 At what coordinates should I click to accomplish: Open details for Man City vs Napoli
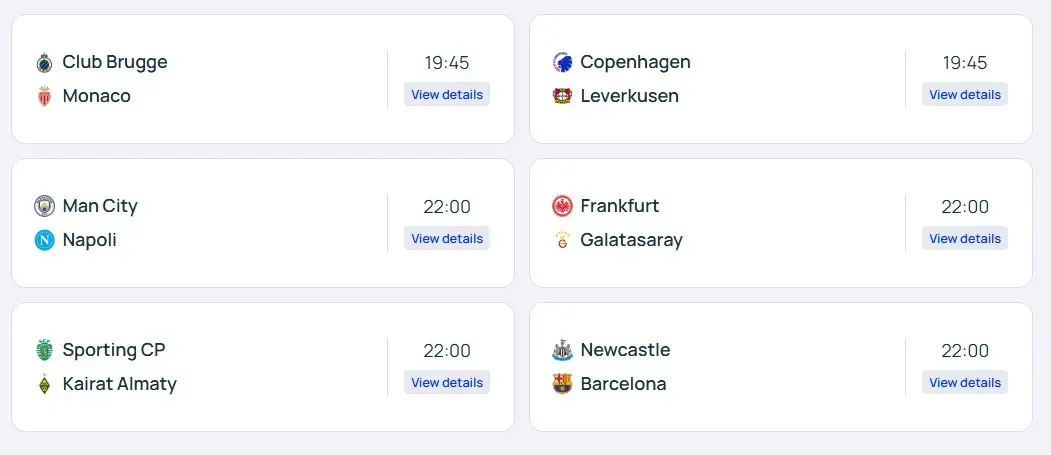(x=447, y=239)
